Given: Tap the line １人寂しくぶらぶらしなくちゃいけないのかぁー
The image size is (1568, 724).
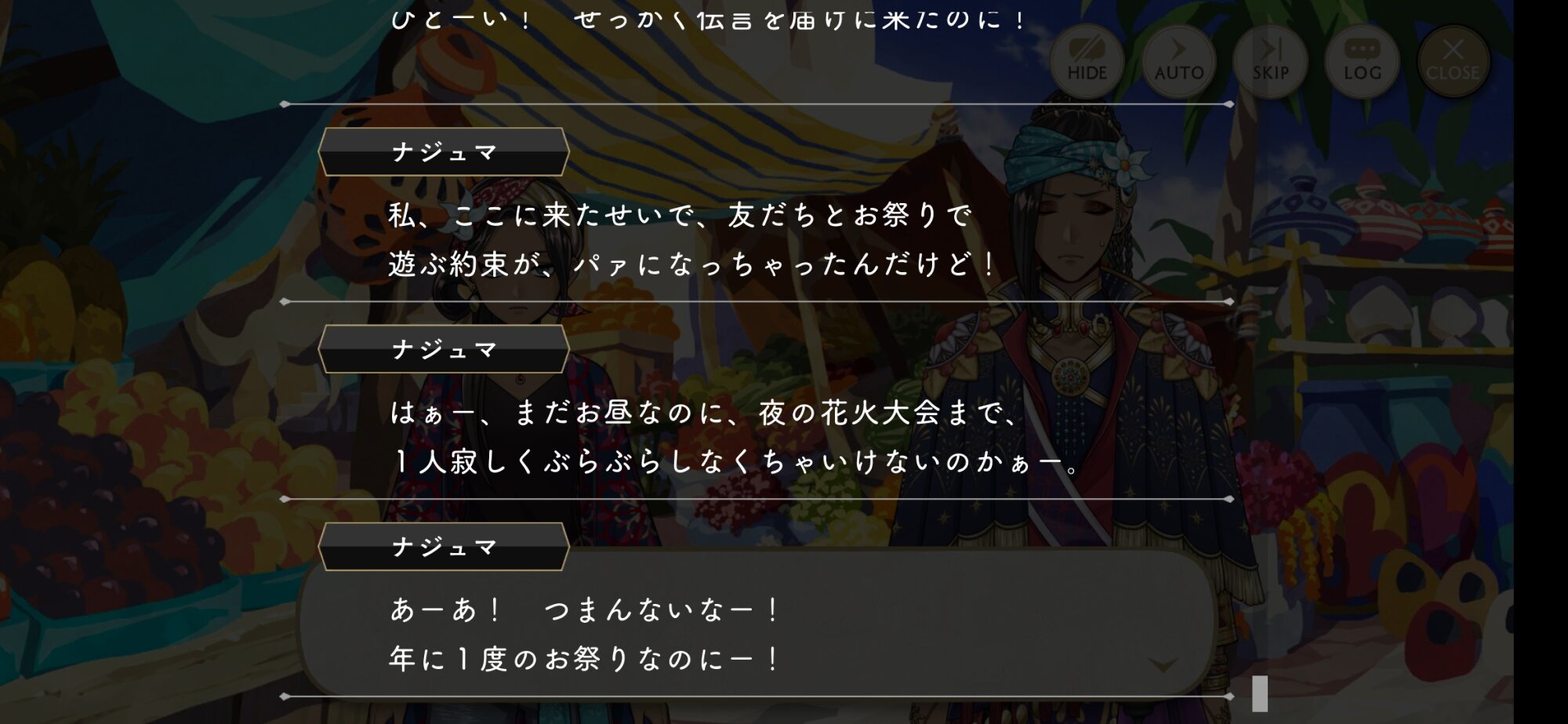Looking at the screenshot, I should point(735,462).
